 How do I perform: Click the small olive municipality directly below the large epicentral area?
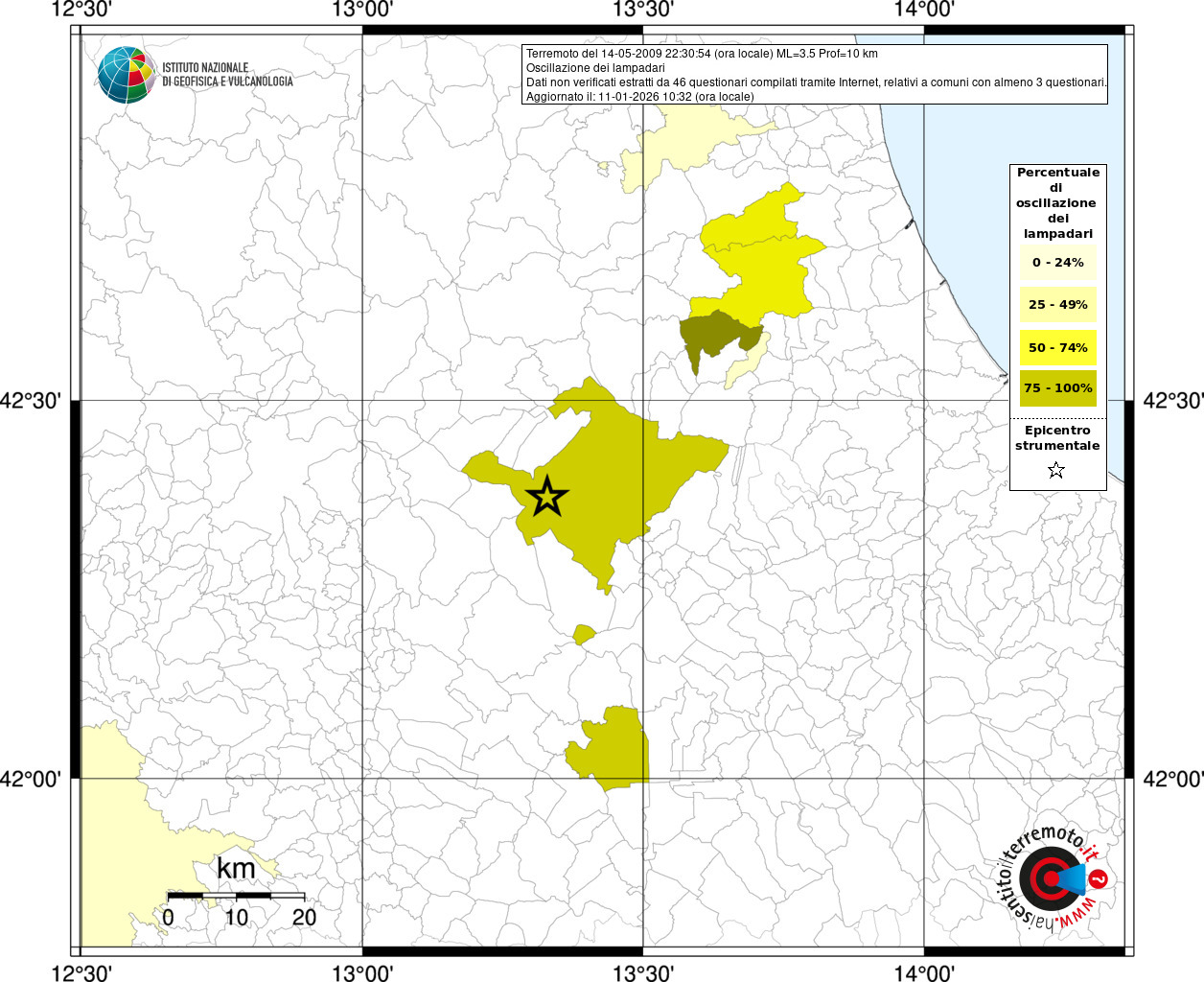583,634
